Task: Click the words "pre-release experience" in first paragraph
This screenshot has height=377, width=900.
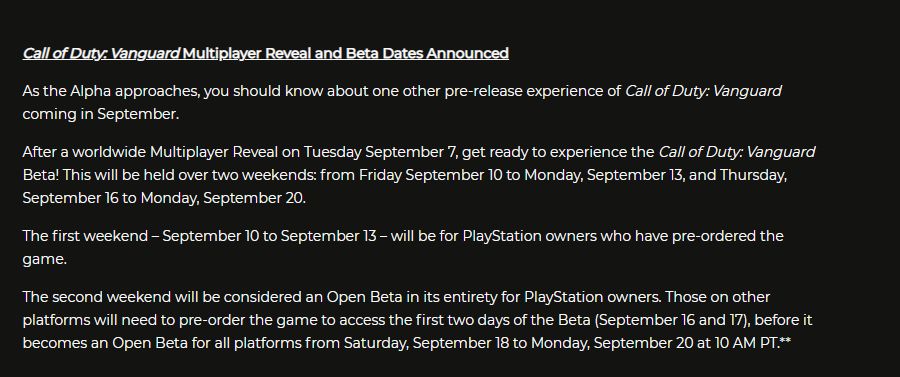Action: [527, 91]
